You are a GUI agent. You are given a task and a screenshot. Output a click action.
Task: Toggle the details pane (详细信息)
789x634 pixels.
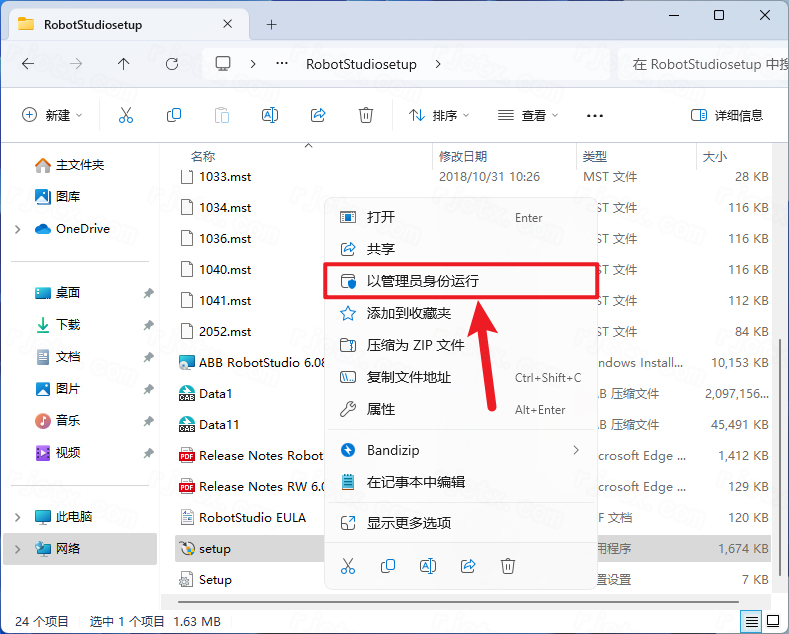pyautogui.click(x=727, y=115)
